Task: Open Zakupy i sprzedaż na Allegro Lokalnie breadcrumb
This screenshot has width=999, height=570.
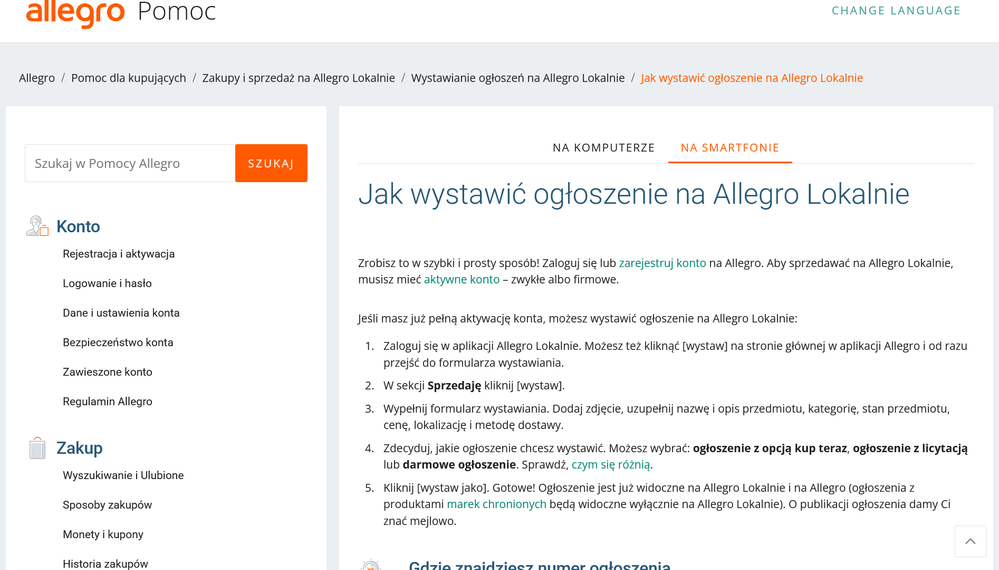Action: pyautogui.click(x=298, y=78)
